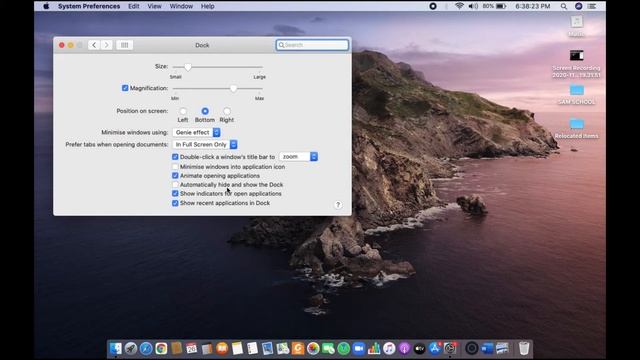Open Calendar from the Dock
The width and height of the screenshot is (640, 360).
pyautogui.click(x=191, y=348)
